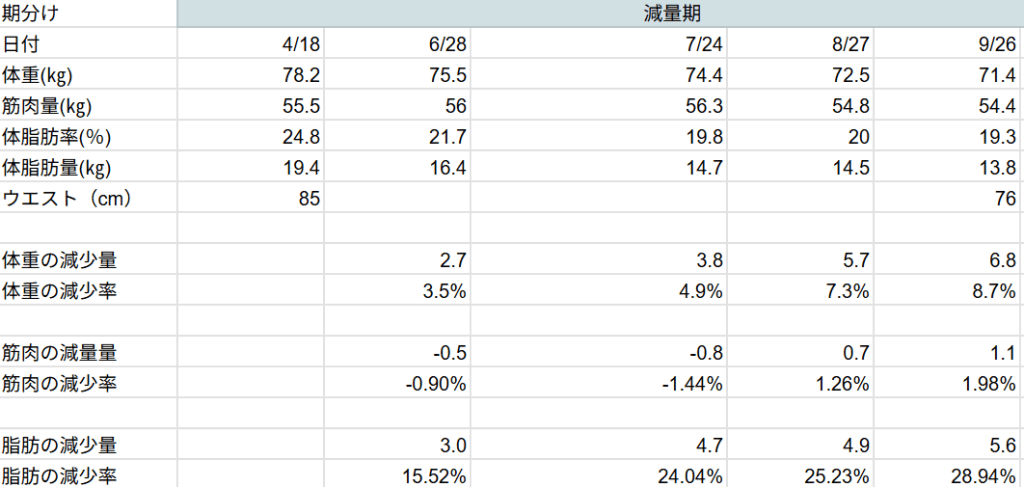Select the muscle mass cell 56.3
Viewport: 1024px width, 487px height.
(700, 106)
